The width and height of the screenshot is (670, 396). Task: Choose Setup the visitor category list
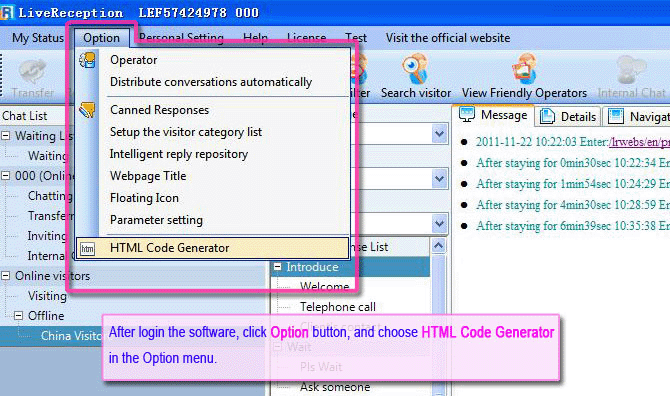(x=186, y=132)
